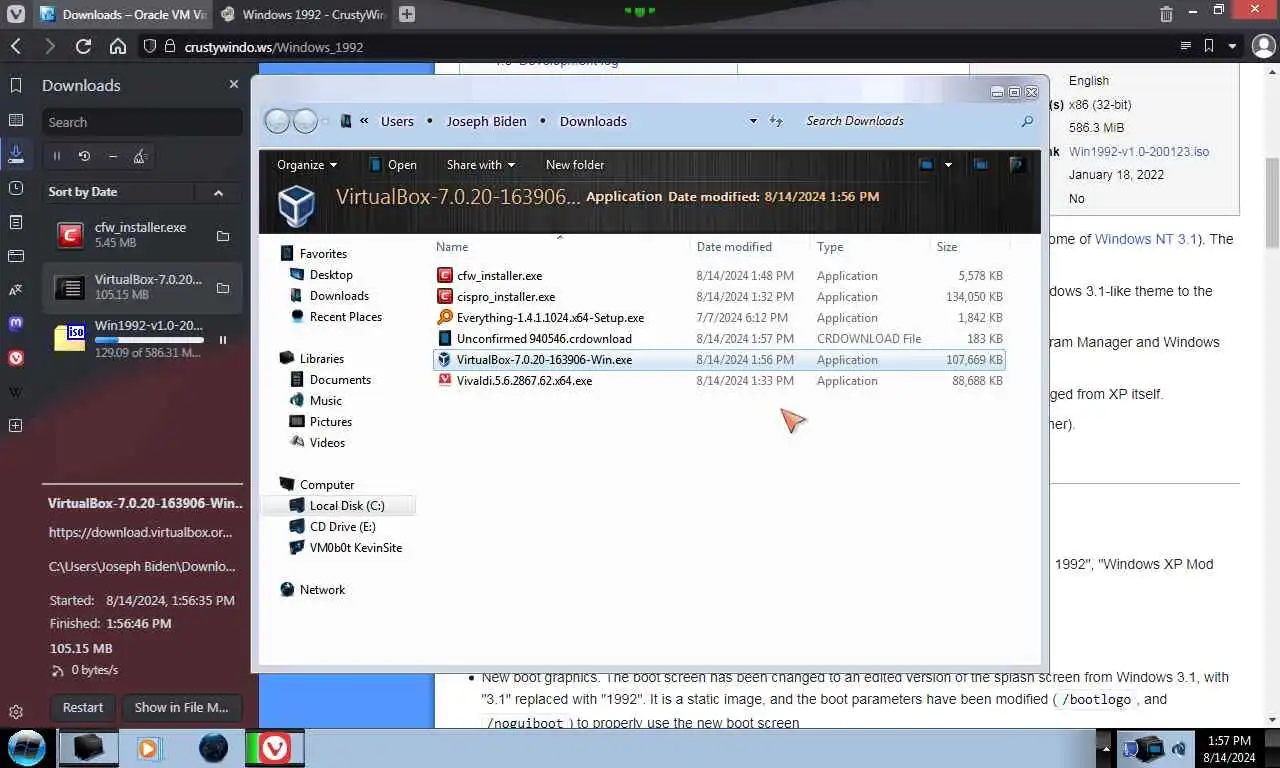Open the Window panel icon in sidebar
1280x768 pixels.
click(x=16, y=256)
